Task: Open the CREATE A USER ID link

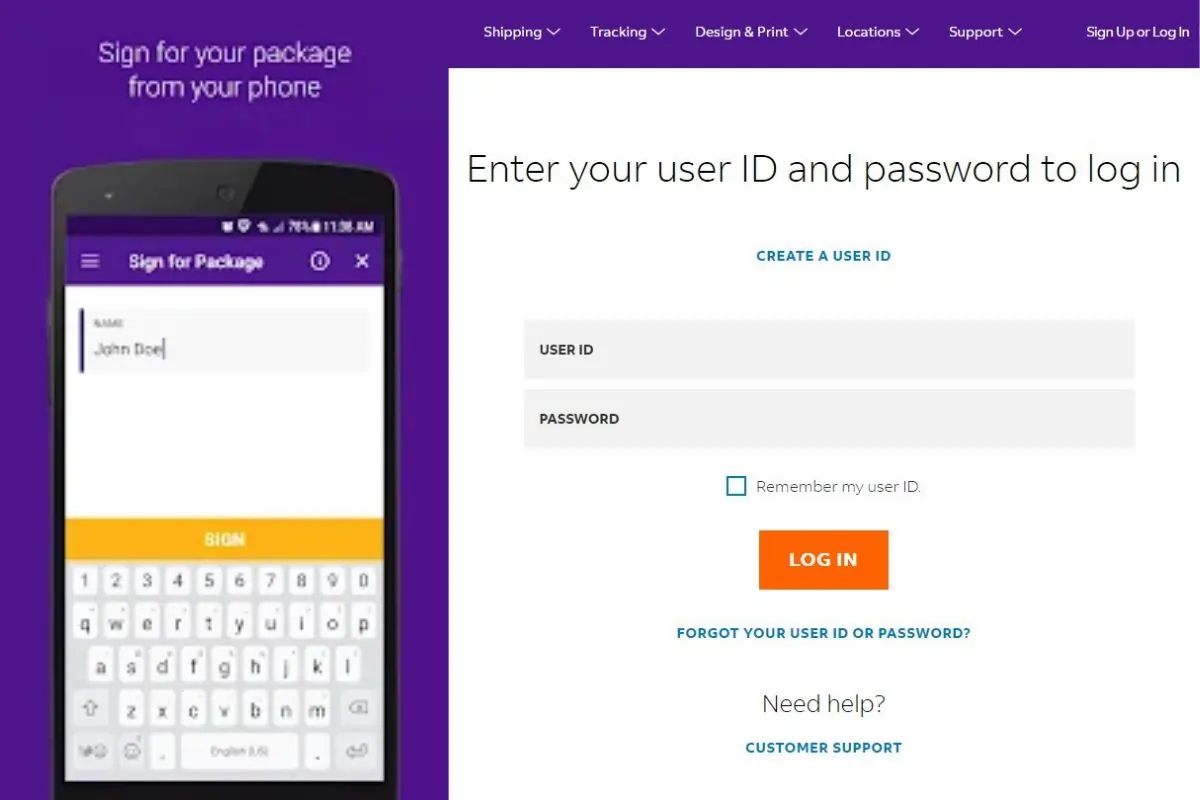Action: point(823,255)
